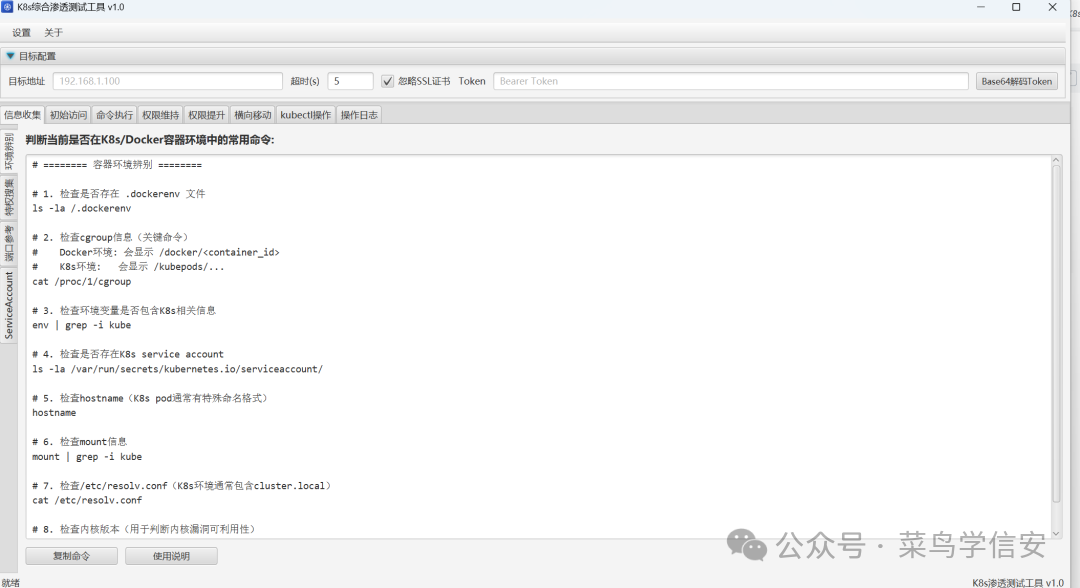Close the K8s tool window
The image size is (1080, 588).
click(x=1052, y=7)
